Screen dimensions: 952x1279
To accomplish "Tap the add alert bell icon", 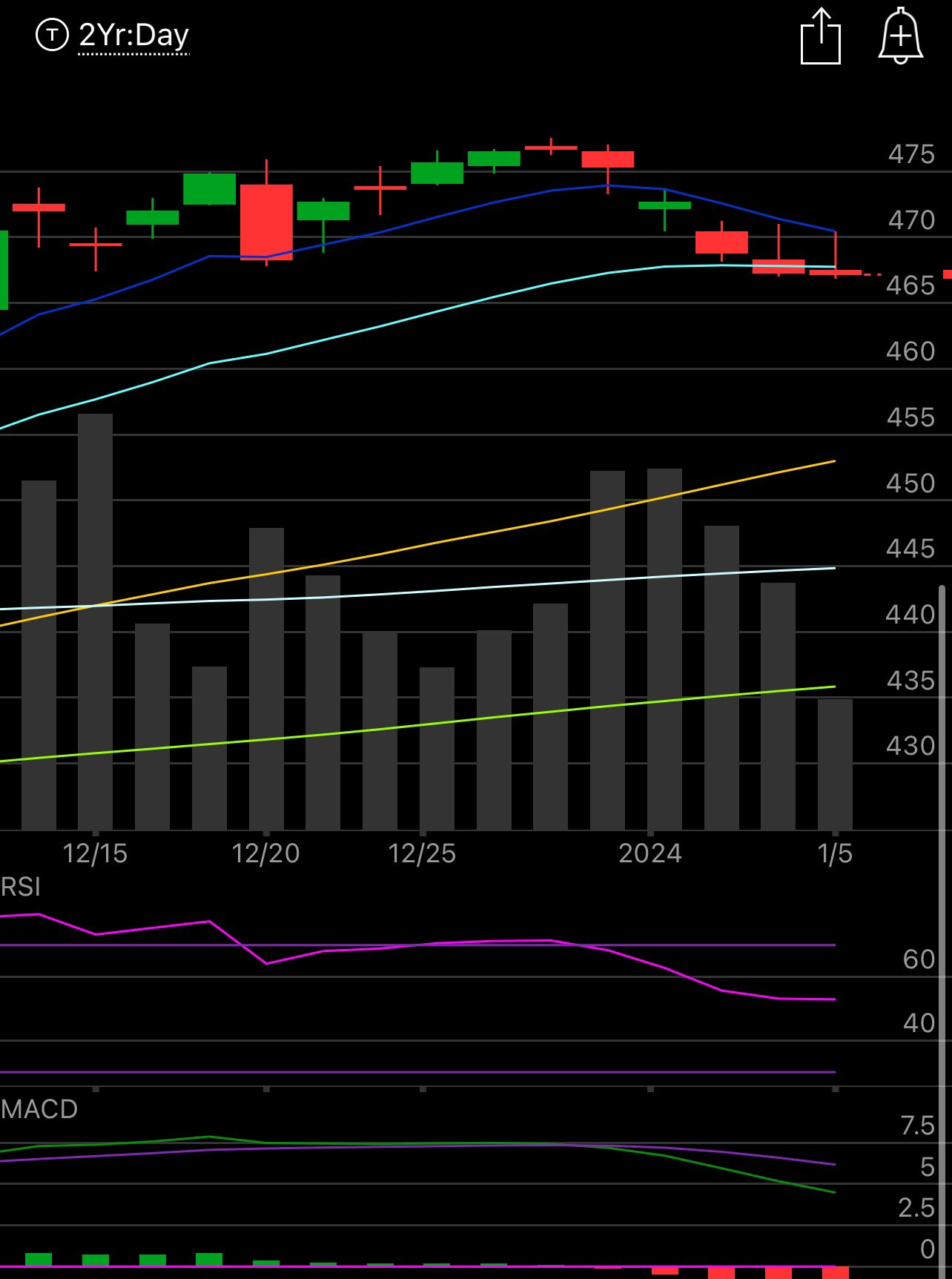I will pos(901,36).
